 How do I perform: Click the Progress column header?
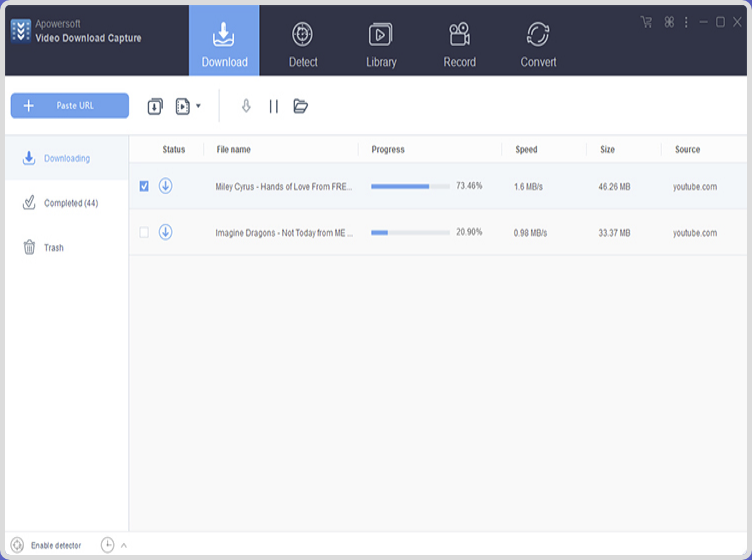(388, 150)
